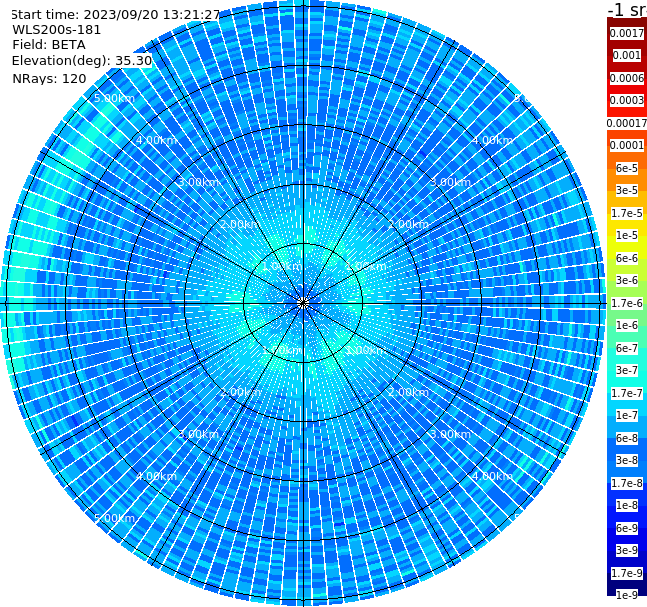Select the 0.0001 colorbar label

click(627, 145)
